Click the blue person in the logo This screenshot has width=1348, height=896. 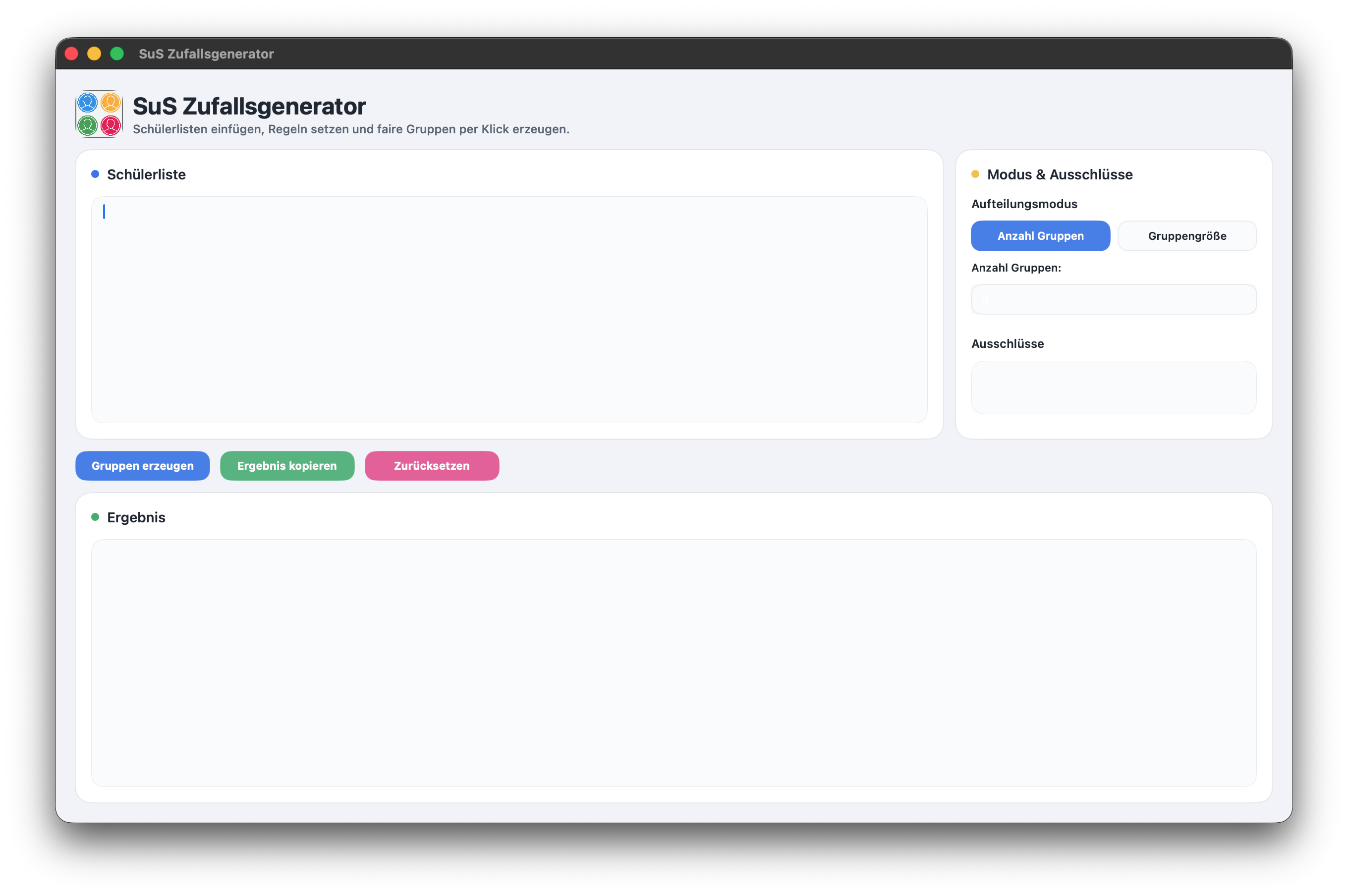87,103
